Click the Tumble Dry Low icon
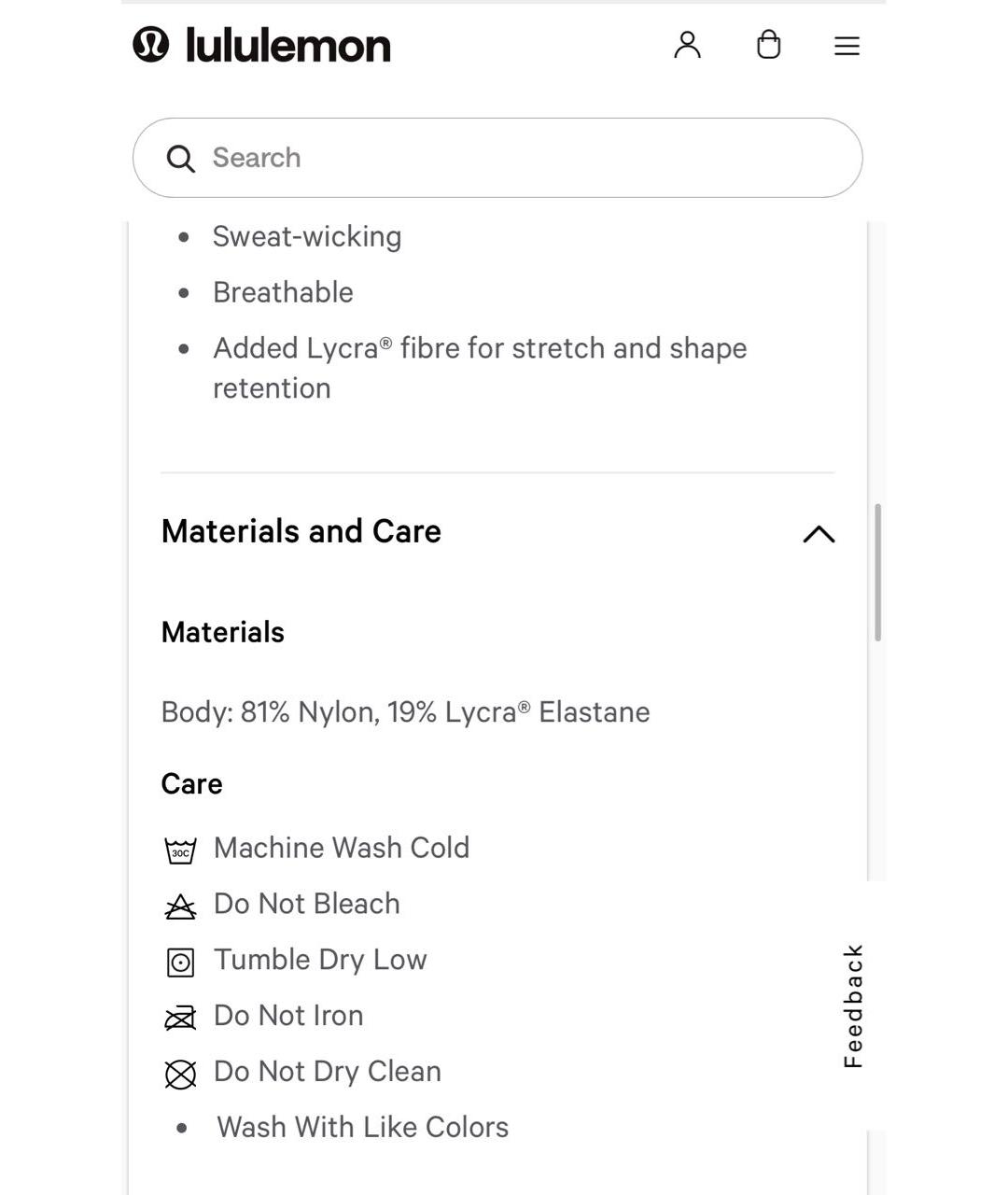The height and width of the screenshot is (1195, 1008). pyautogui.click(x=180, y=963)
